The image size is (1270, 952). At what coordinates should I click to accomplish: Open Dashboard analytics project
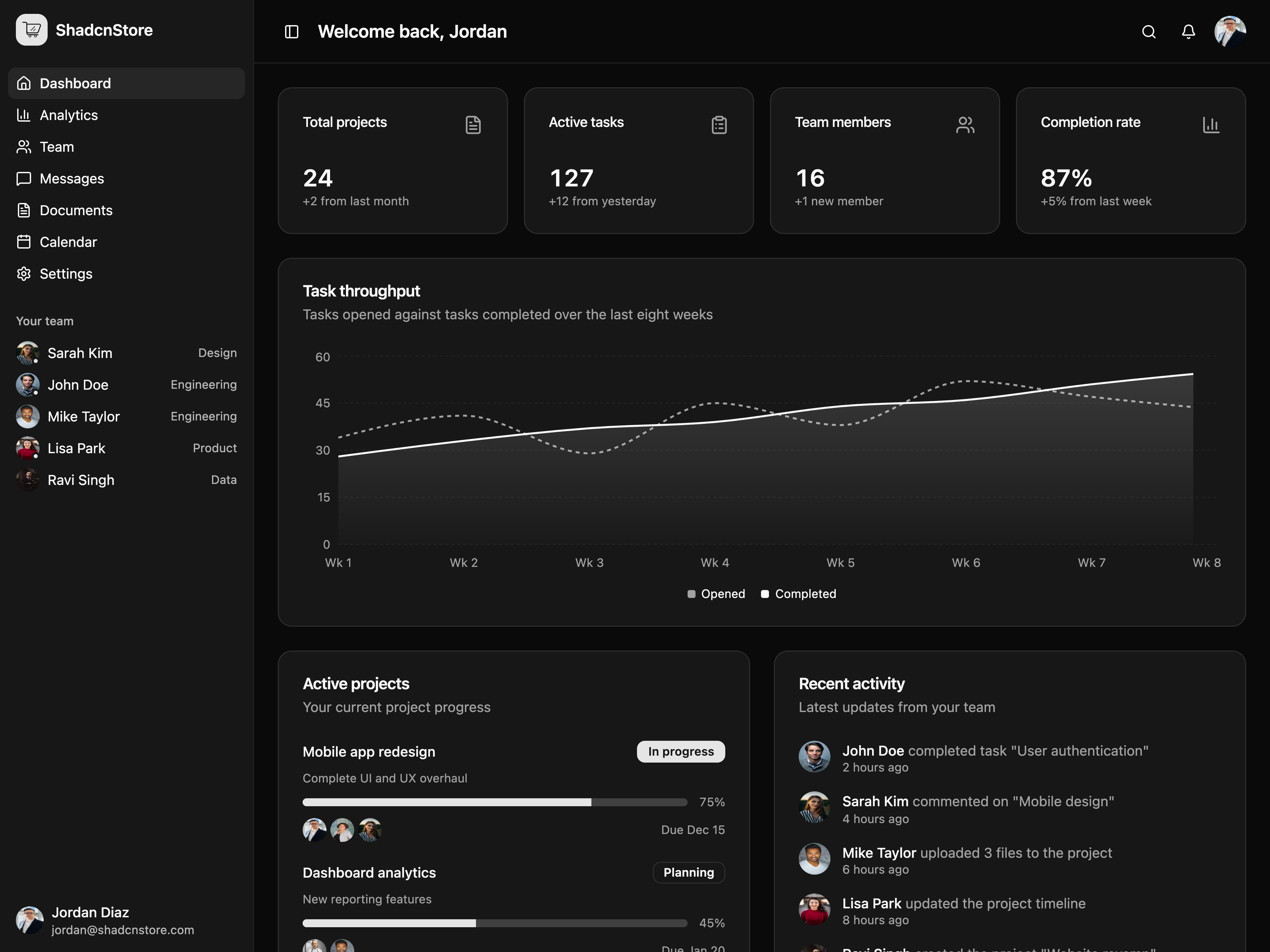369,872
